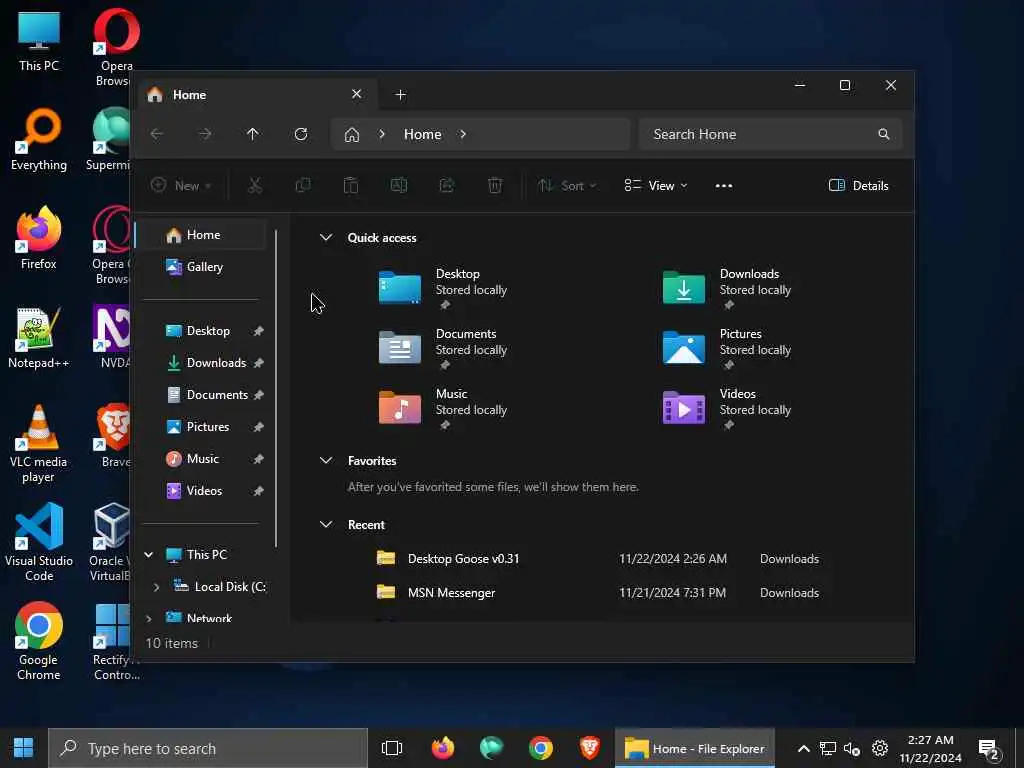Open the Videos folder in Quick access
The width and height of the screenshot is (1024, 768).
pos(727,408)
